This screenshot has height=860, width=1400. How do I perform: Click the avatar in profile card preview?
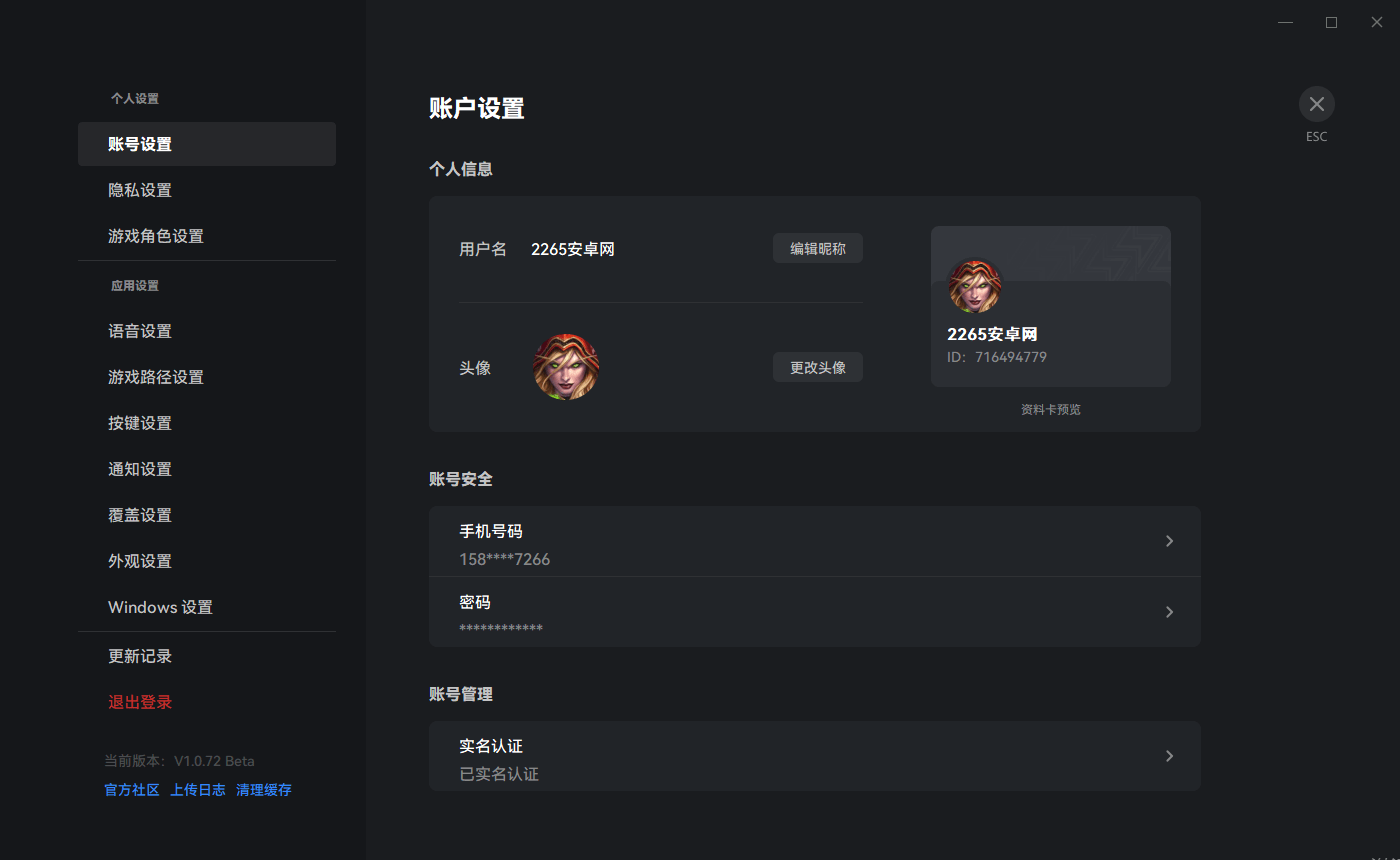tap(974, 286)
